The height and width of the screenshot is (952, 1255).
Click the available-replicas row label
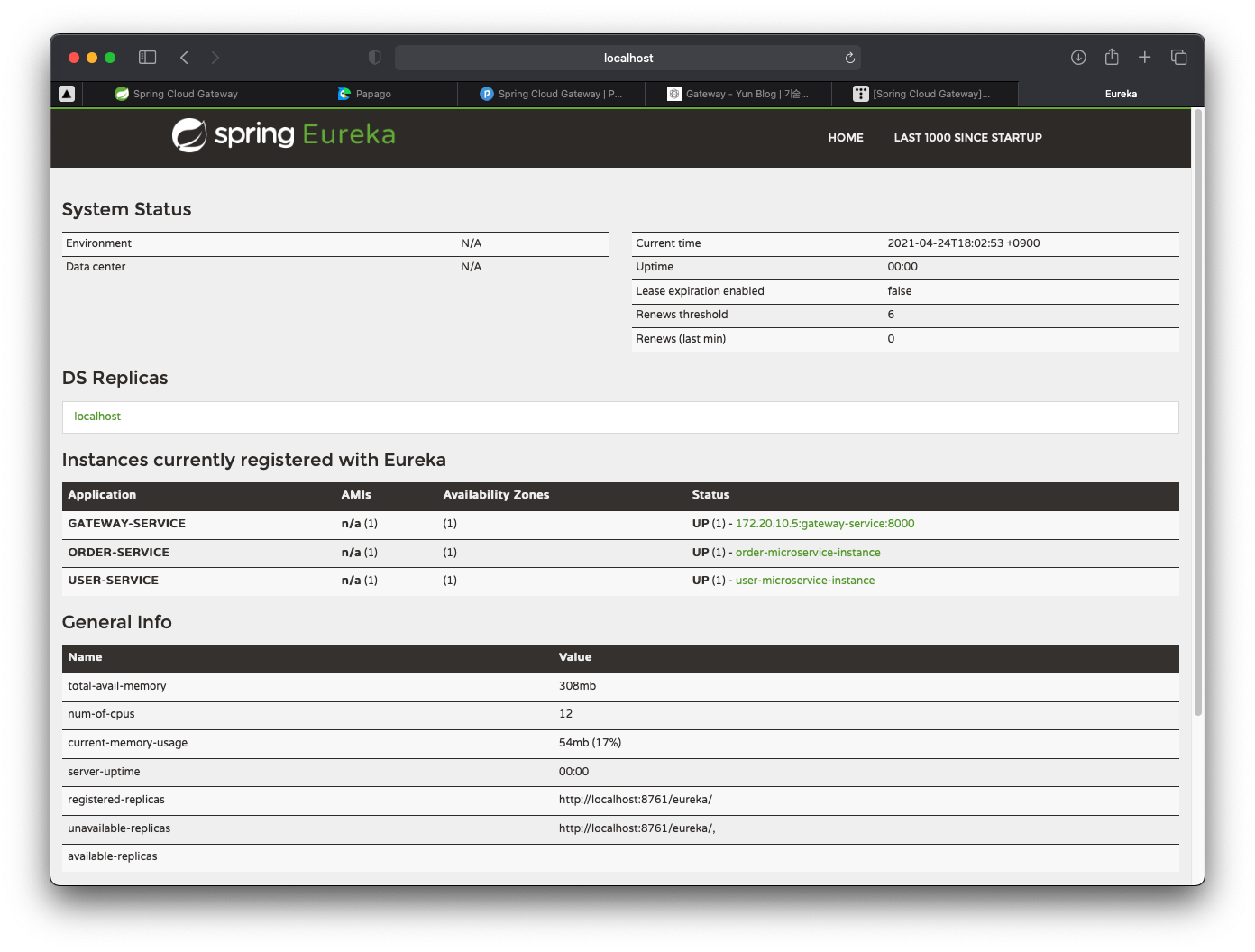click(112, 856)
